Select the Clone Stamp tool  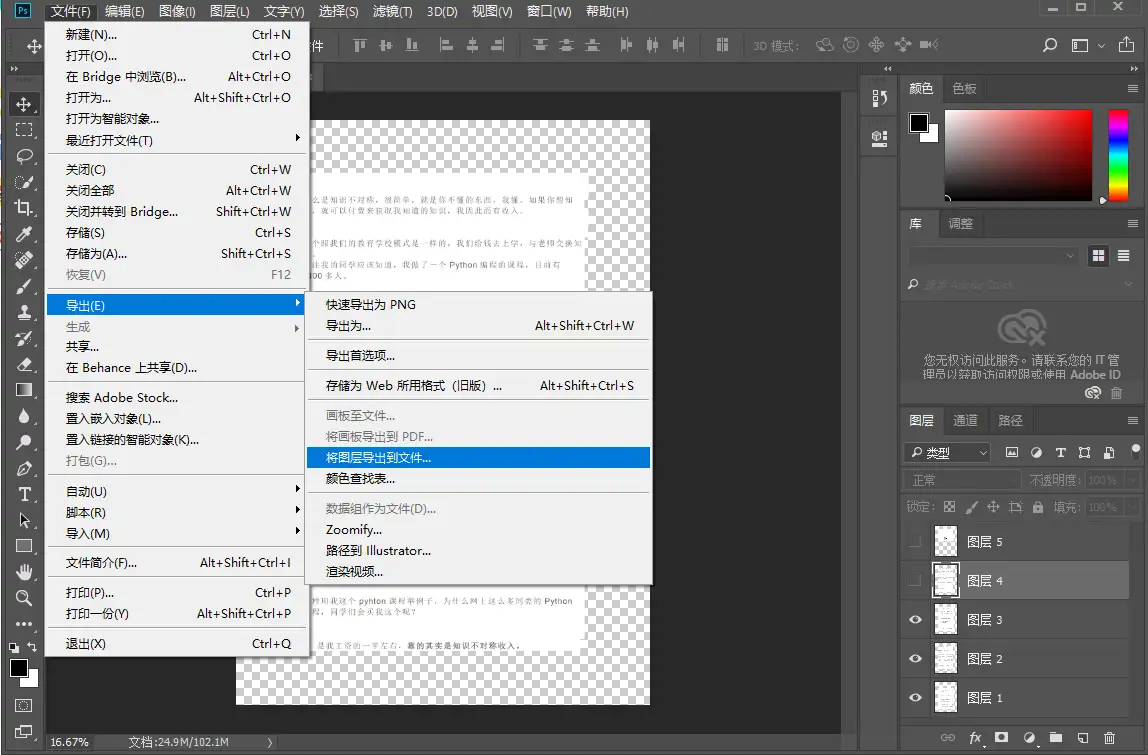coord(24,312)
